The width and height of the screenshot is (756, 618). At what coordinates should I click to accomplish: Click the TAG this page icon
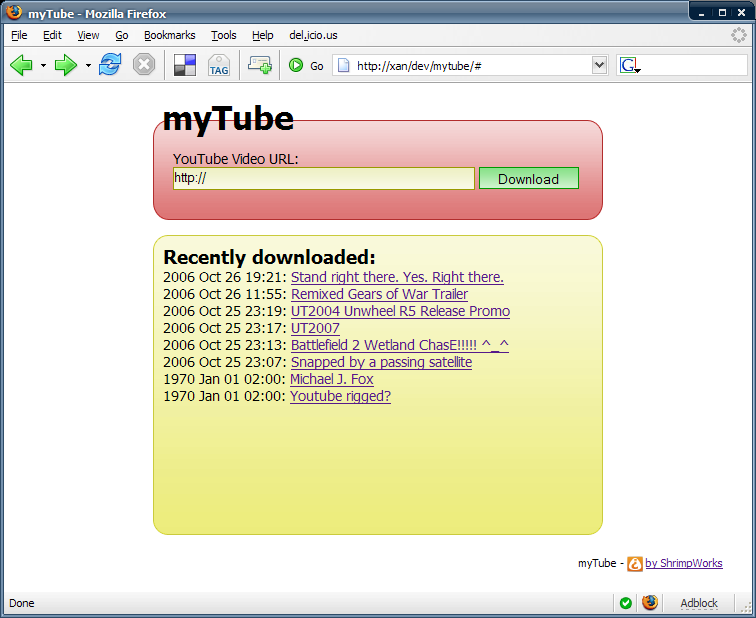219,66
